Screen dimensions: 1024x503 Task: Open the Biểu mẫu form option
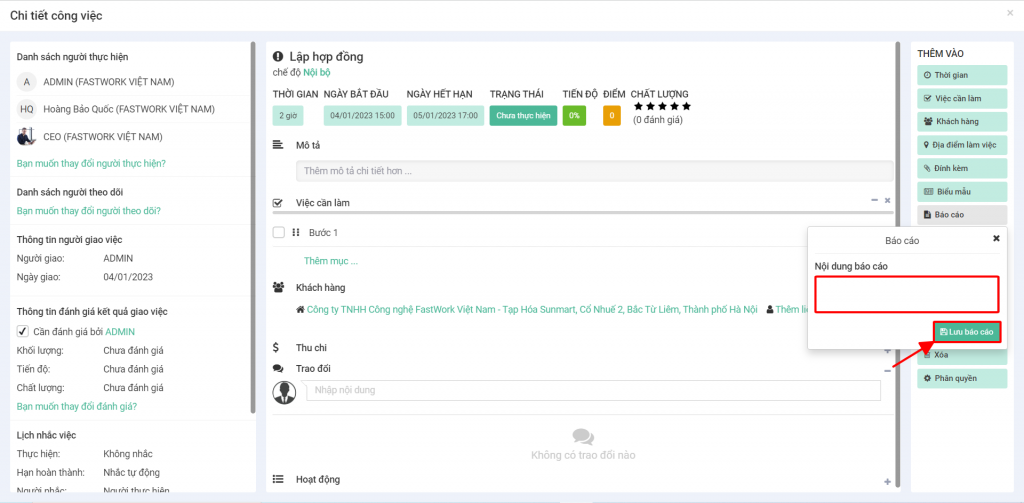[961, 191]
